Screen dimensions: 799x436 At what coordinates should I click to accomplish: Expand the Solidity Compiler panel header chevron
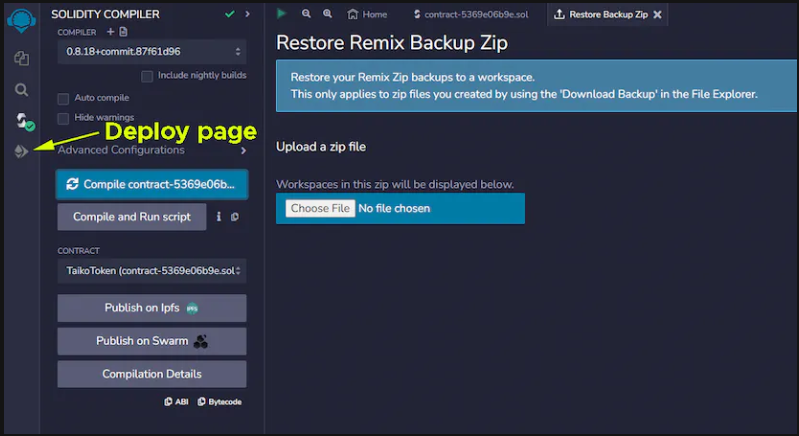click(x=248, y=14)
